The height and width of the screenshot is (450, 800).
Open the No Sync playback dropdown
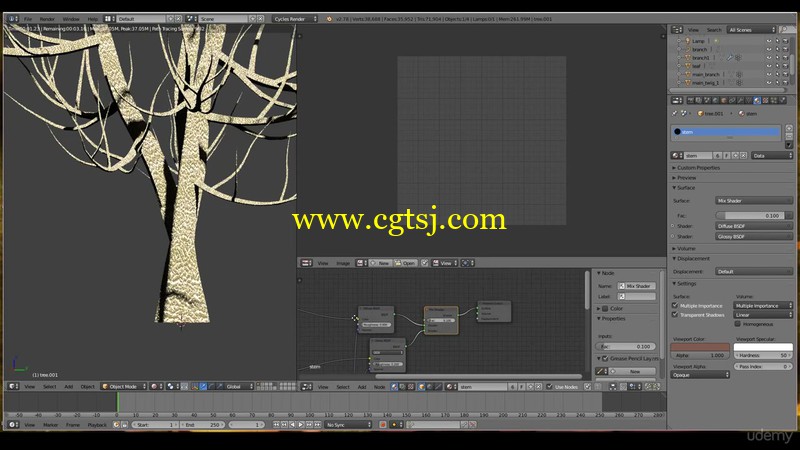tap(348, 424)
